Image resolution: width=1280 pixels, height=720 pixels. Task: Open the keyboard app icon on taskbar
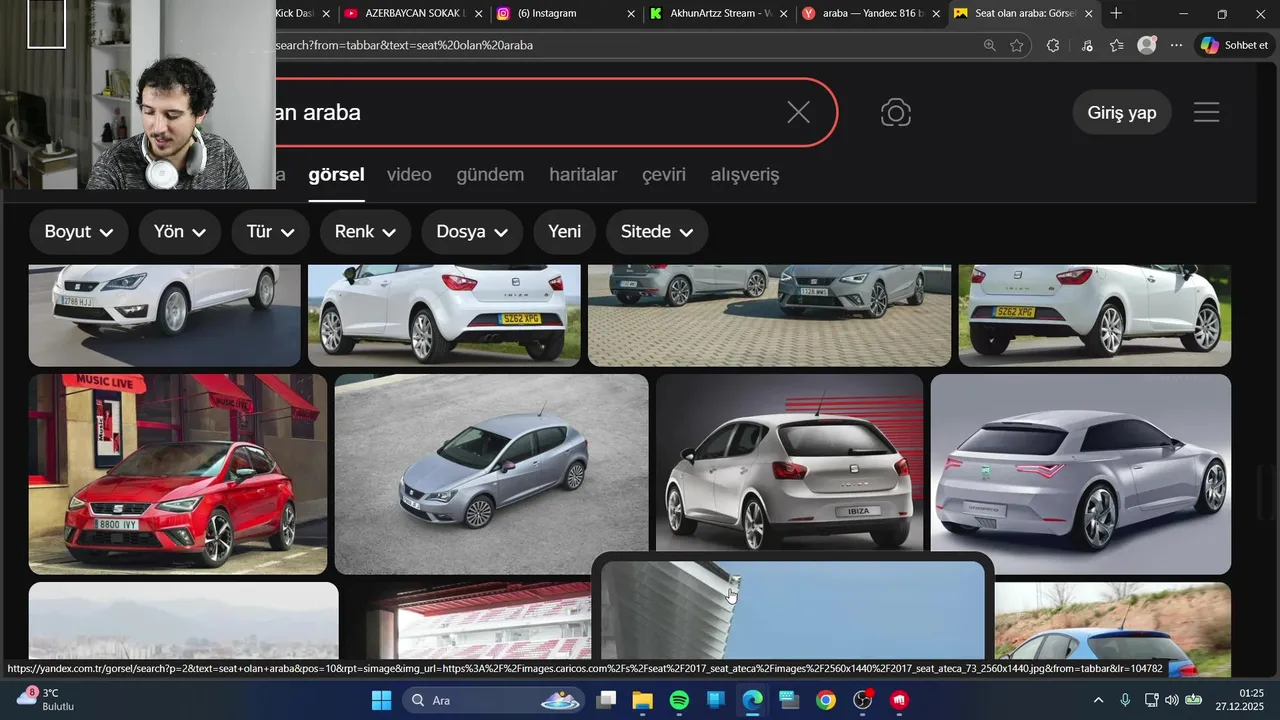coord(789,700)
